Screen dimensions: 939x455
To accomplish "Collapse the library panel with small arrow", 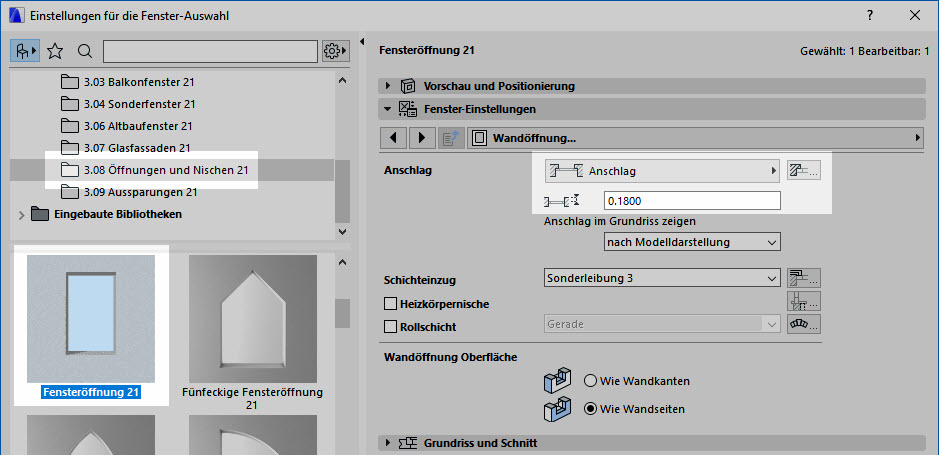I will tap(362, 41).
